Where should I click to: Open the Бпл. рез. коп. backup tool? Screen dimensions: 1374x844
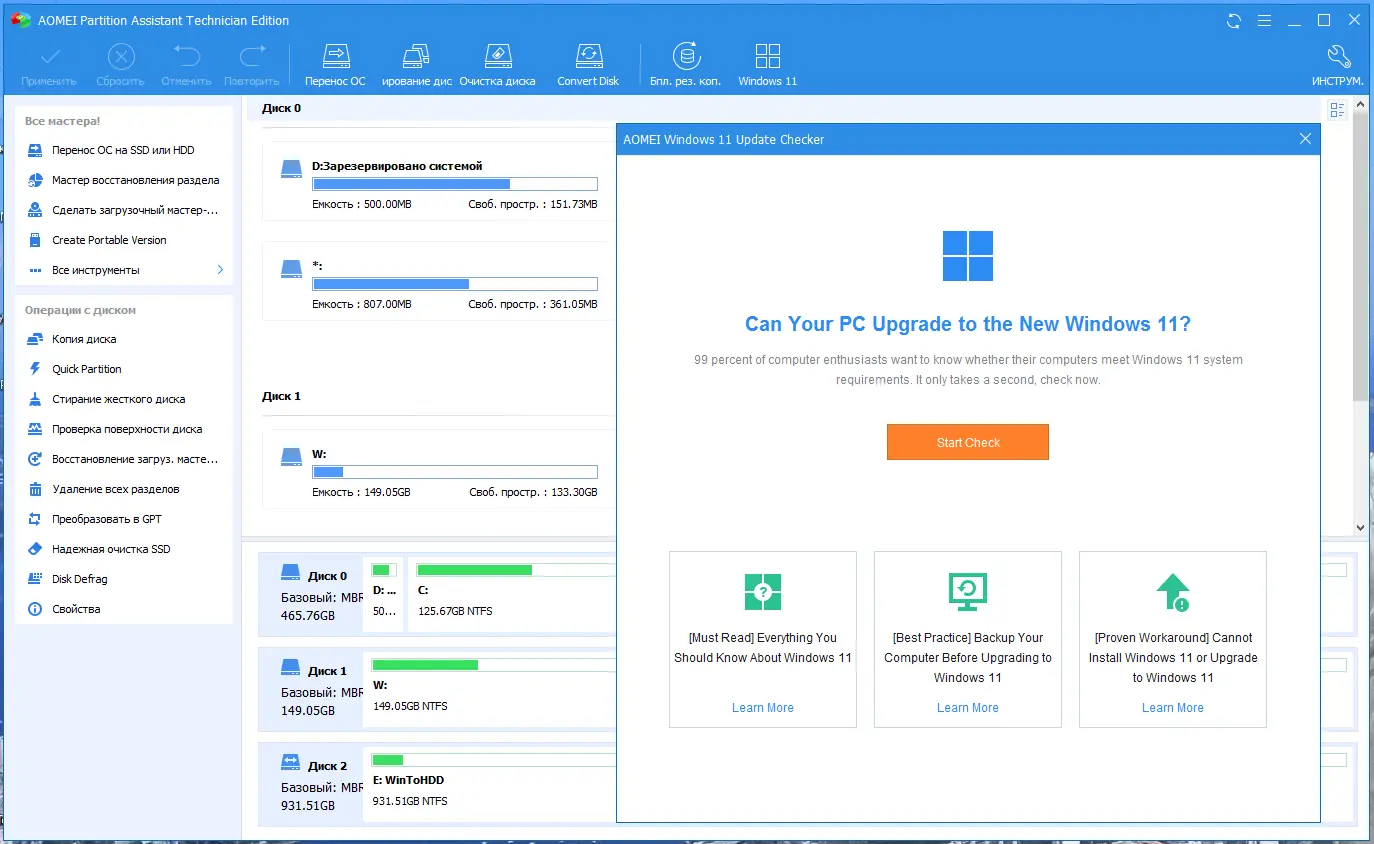point(685,65)
